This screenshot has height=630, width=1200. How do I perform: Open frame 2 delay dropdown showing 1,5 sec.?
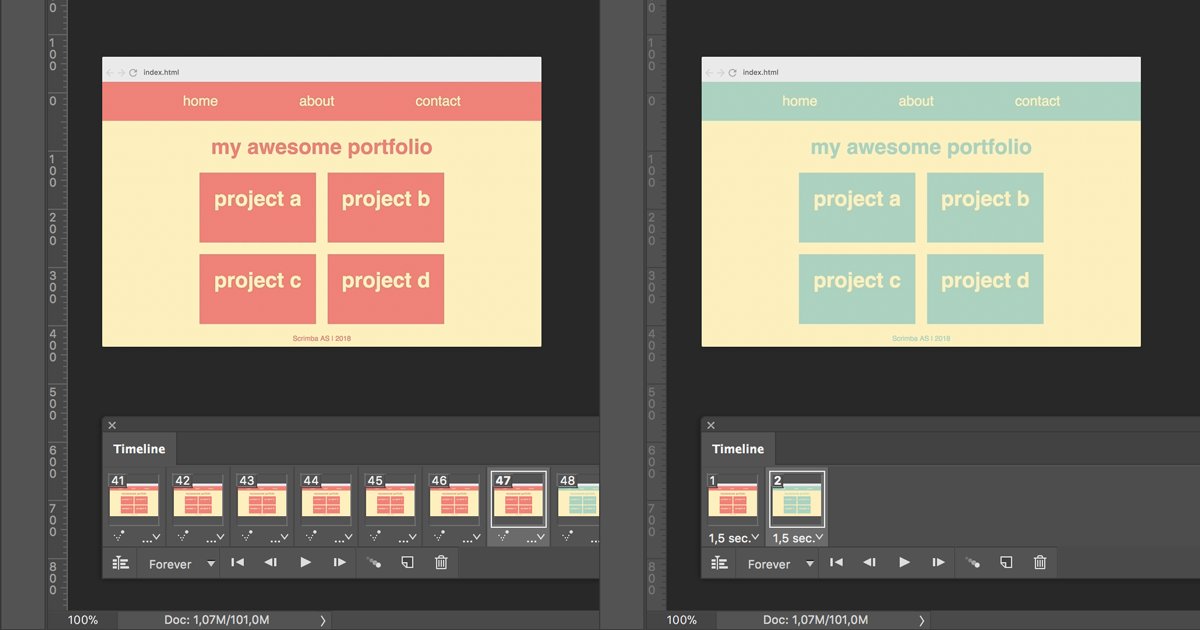pos(797,538)
